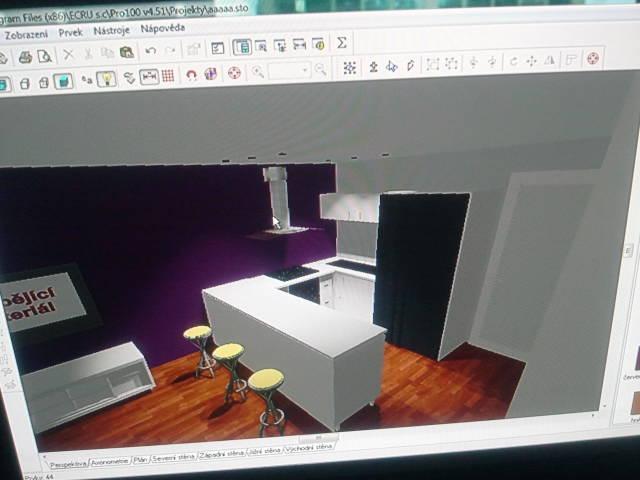Click the dimensions icon in second toolbar
This screenshot has width=640, height=480.
(x=148, y=77)
